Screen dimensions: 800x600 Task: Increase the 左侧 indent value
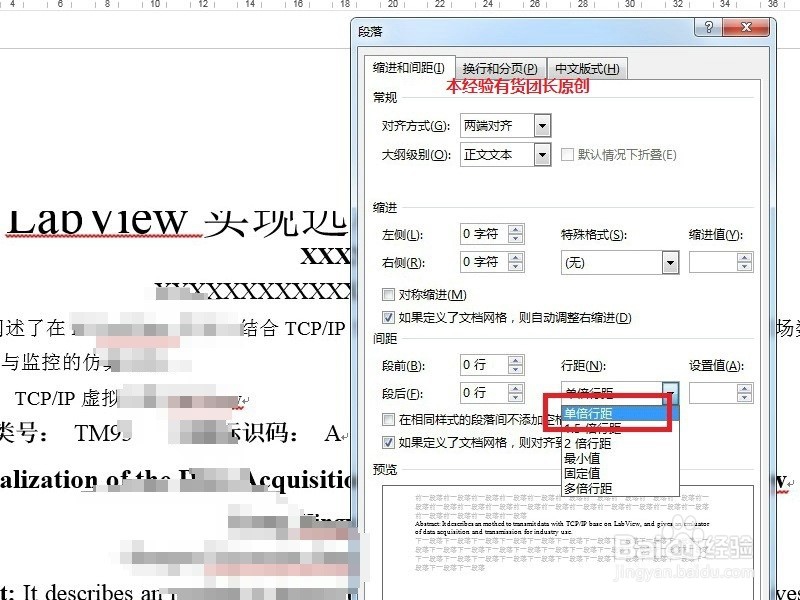[x=516, y=230]
